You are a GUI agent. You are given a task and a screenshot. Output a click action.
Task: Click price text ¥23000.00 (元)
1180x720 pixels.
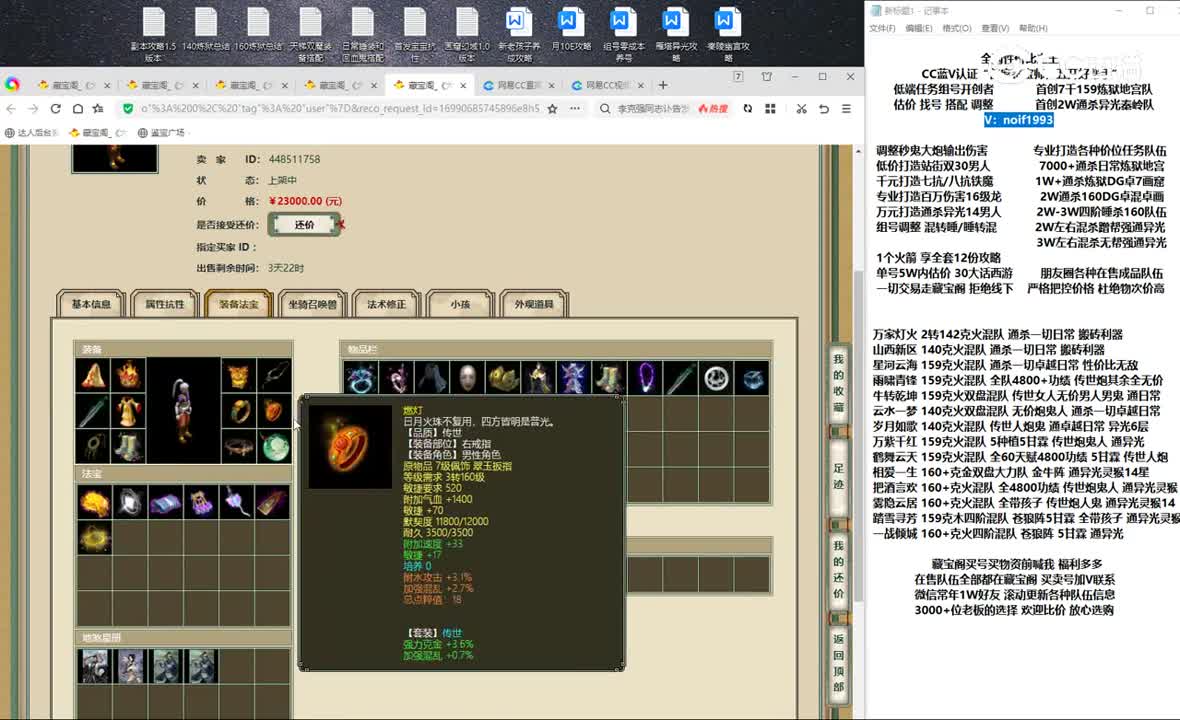(x=305, y=201)
